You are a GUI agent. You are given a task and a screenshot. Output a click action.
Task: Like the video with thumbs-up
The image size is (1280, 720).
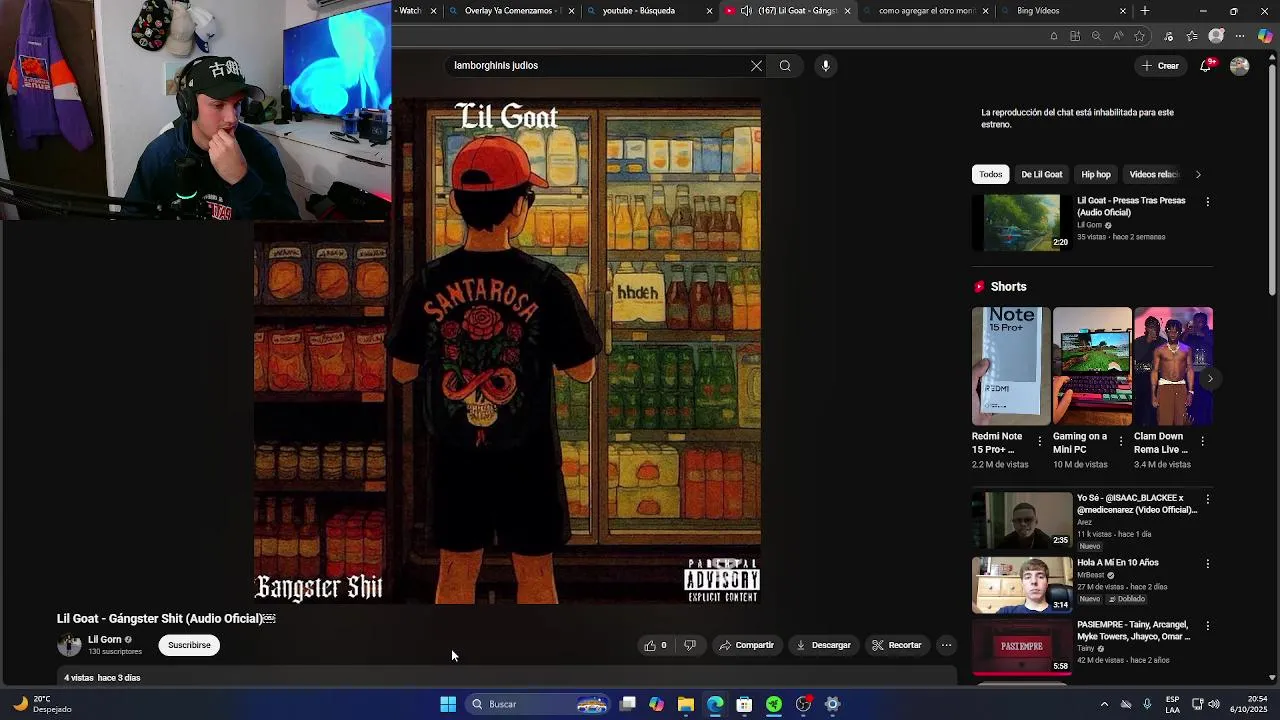tap(656, 645)
